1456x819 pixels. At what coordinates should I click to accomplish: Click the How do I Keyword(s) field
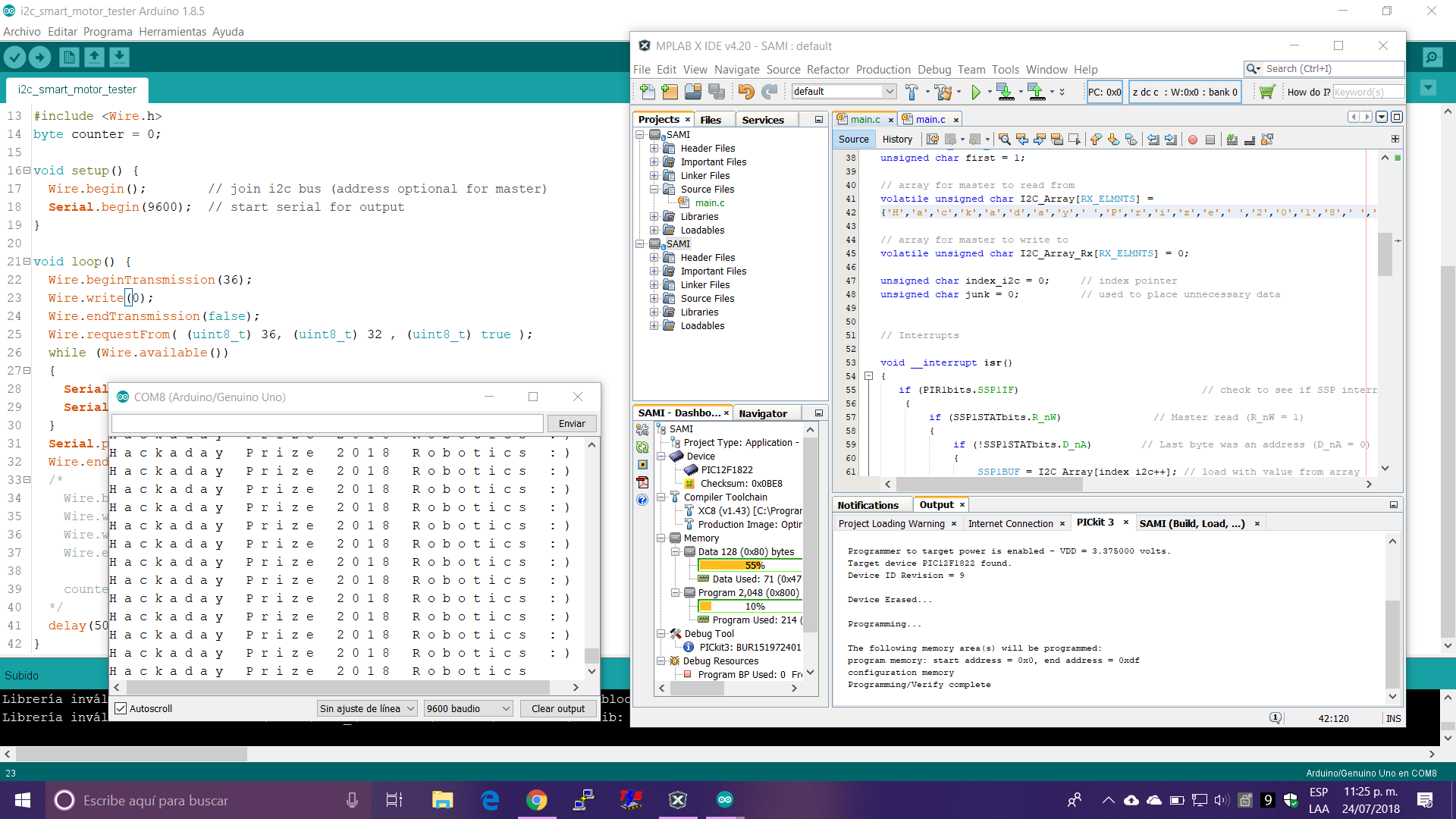click(x=1368, y=92)
